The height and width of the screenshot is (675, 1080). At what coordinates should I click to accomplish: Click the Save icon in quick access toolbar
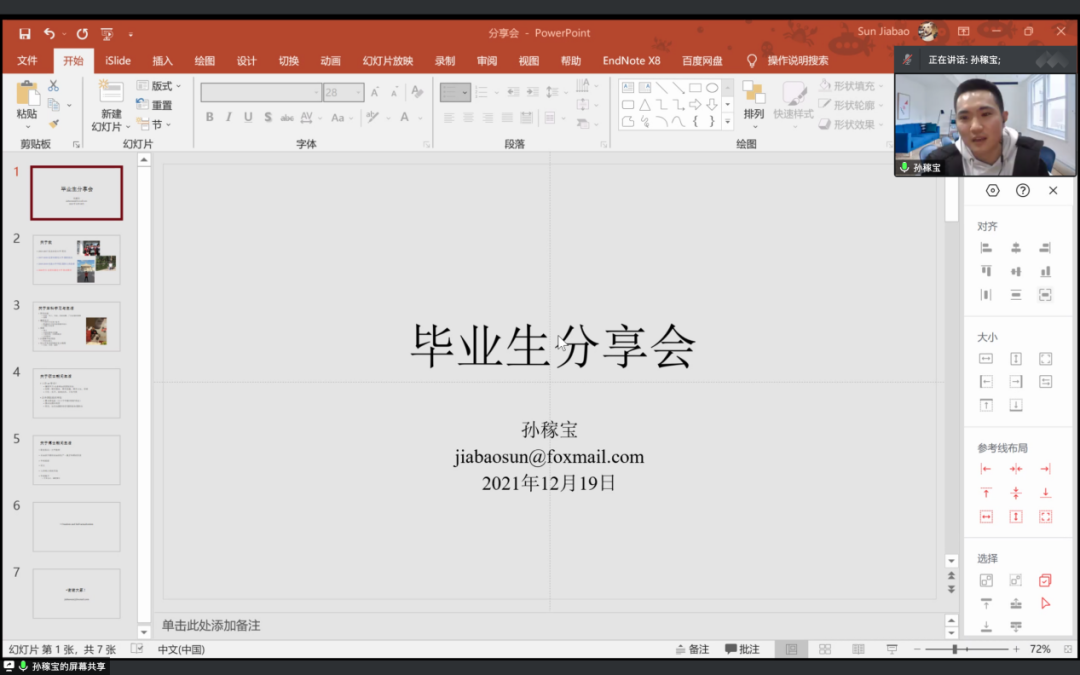(x=25, y=33)
